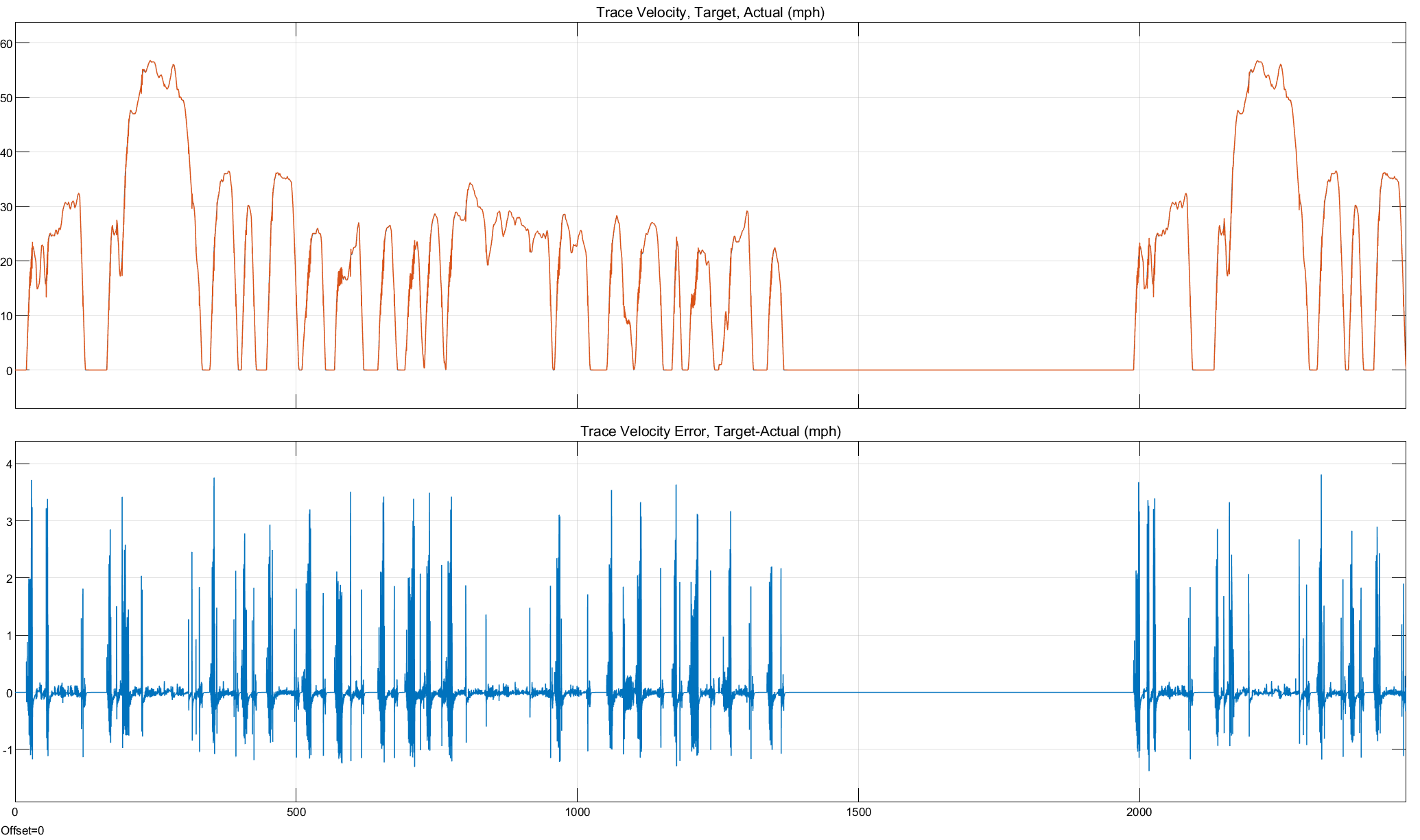
Task: Click the 1000 x-axis tick label
Action: [577, 813]
